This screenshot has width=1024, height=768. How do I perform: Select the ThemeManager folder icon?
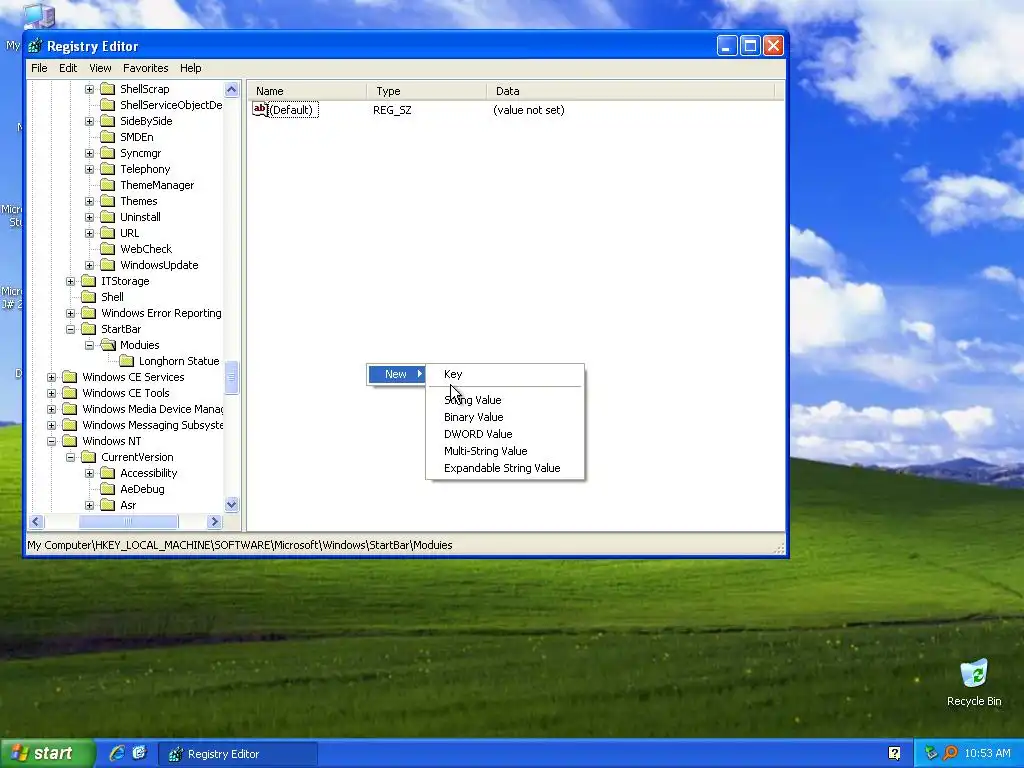[108, 185]
